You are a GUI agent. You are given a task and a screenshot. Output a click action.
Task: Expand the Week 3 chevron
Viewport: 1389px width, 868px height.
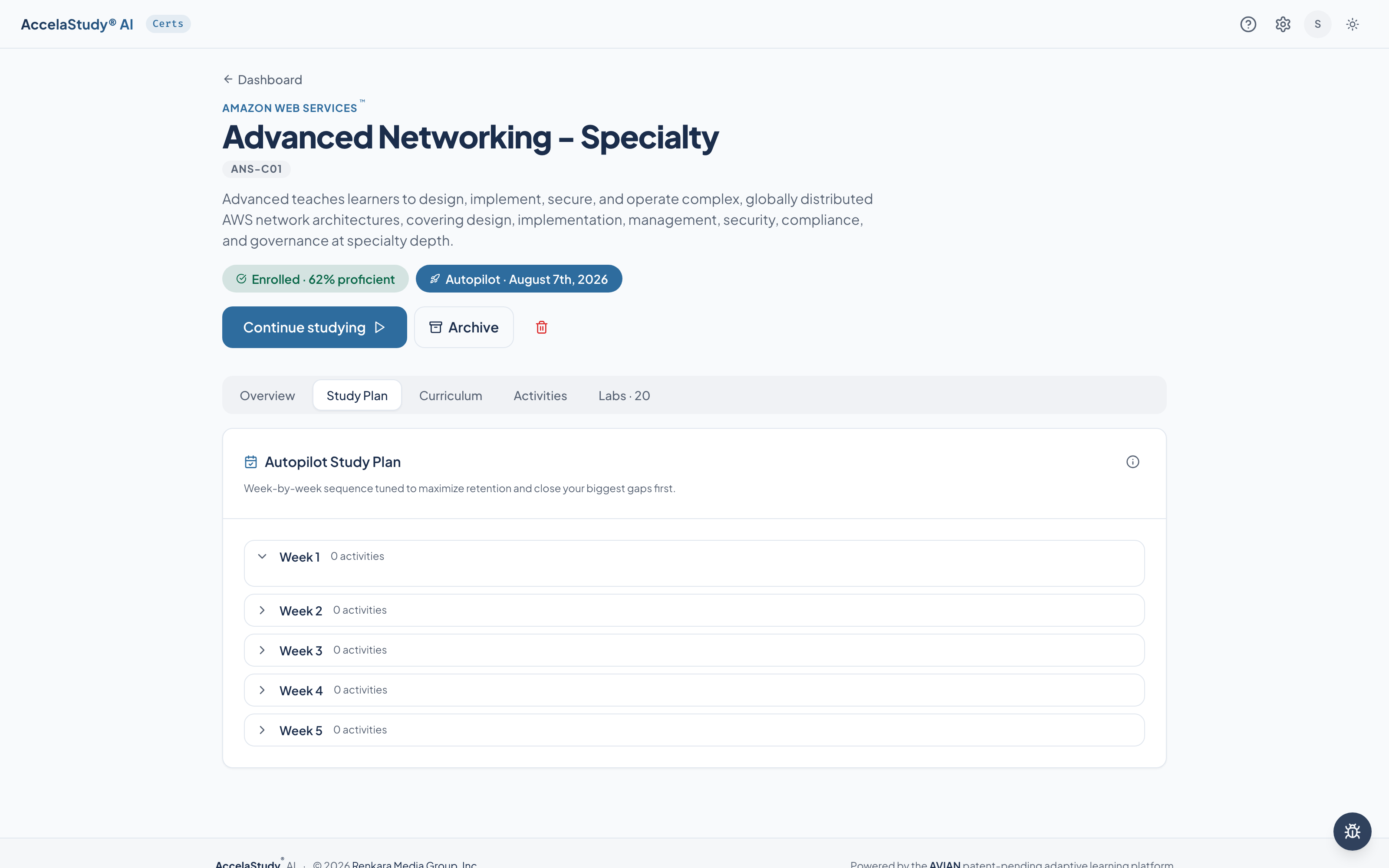(x=262, y=651)
